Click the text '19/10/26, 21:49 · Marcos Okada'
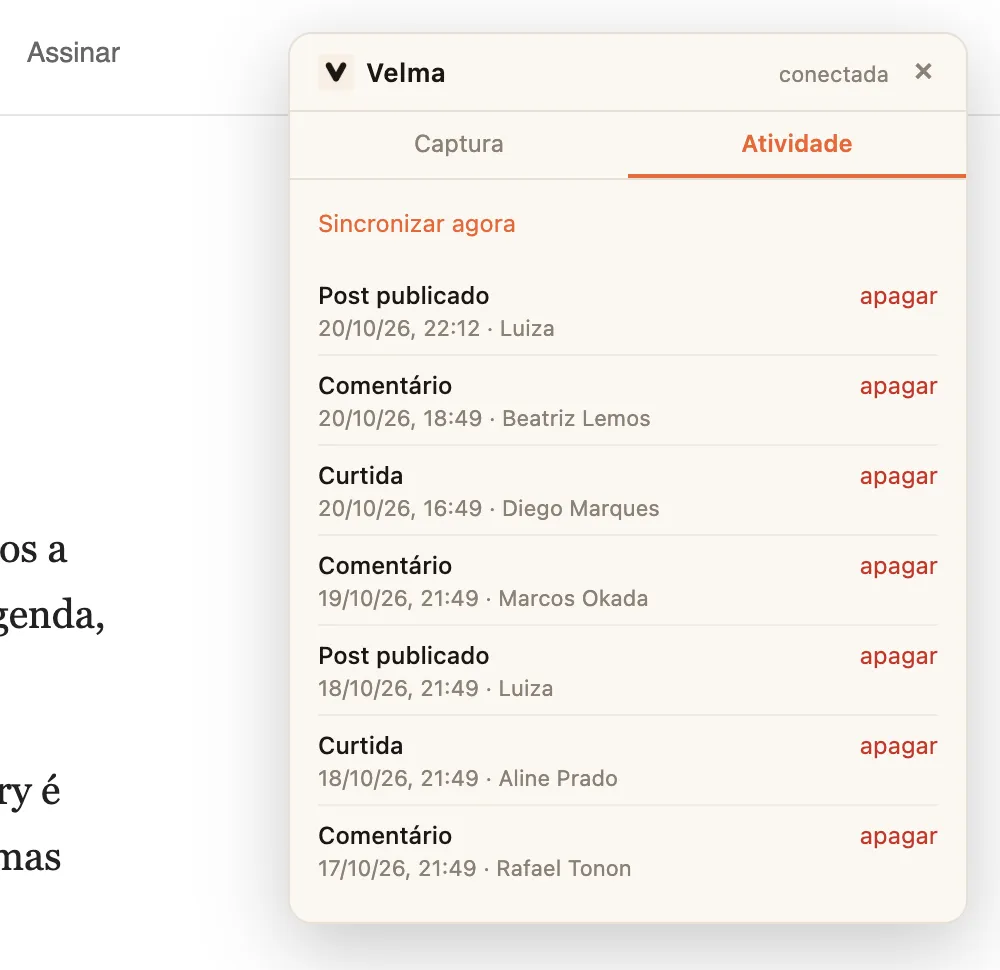The width and height of the screenshot is (1000, 970). (483, 598)
